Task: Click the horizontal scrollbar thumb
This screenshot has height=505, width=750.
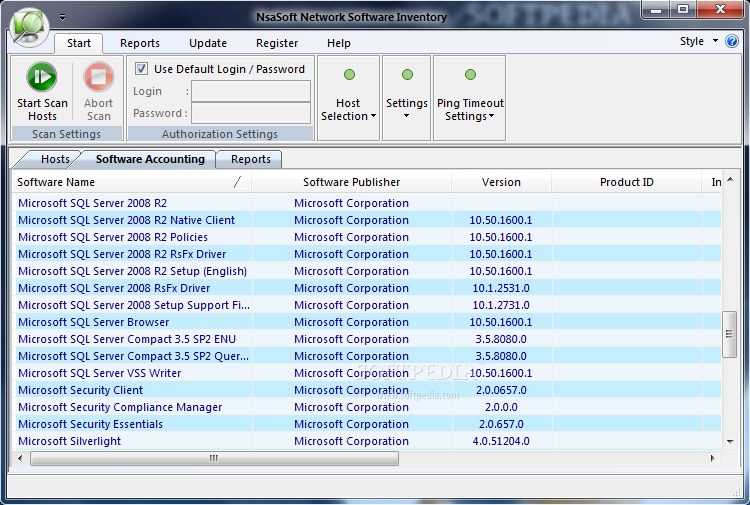Action: 214,458
